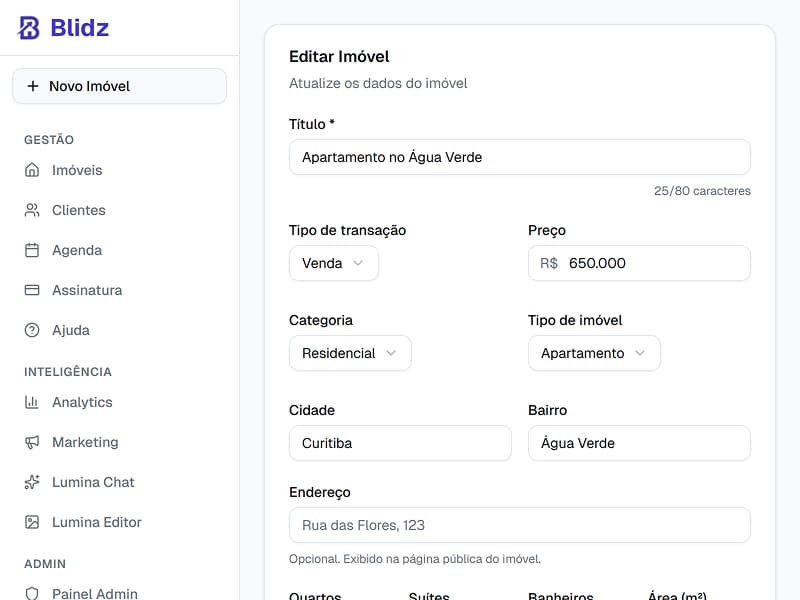Screen dimensions: 800x600
Task: Click the calendar icon beside Agenda
Action: coord(32,250)
